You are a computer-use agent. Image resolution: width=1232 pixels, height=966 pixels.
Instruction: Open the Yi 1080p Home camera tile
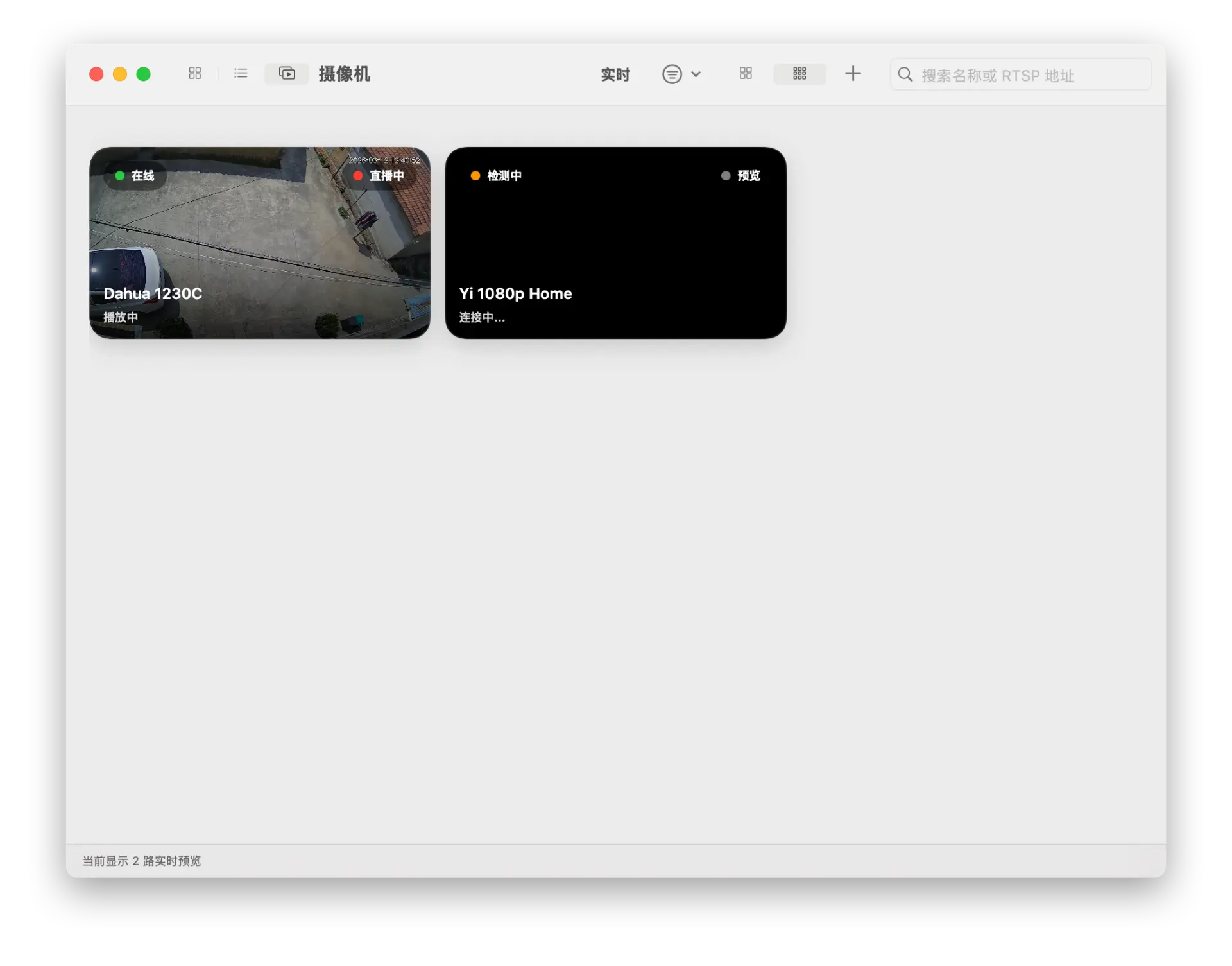tap(615, 244)
